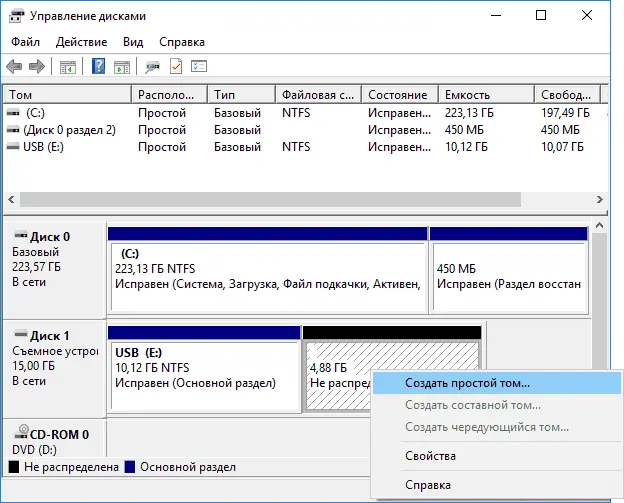The image size is (624, 503).
Task: Click the Back arrow toolbar icon
Action: click(x=14, y=66)
